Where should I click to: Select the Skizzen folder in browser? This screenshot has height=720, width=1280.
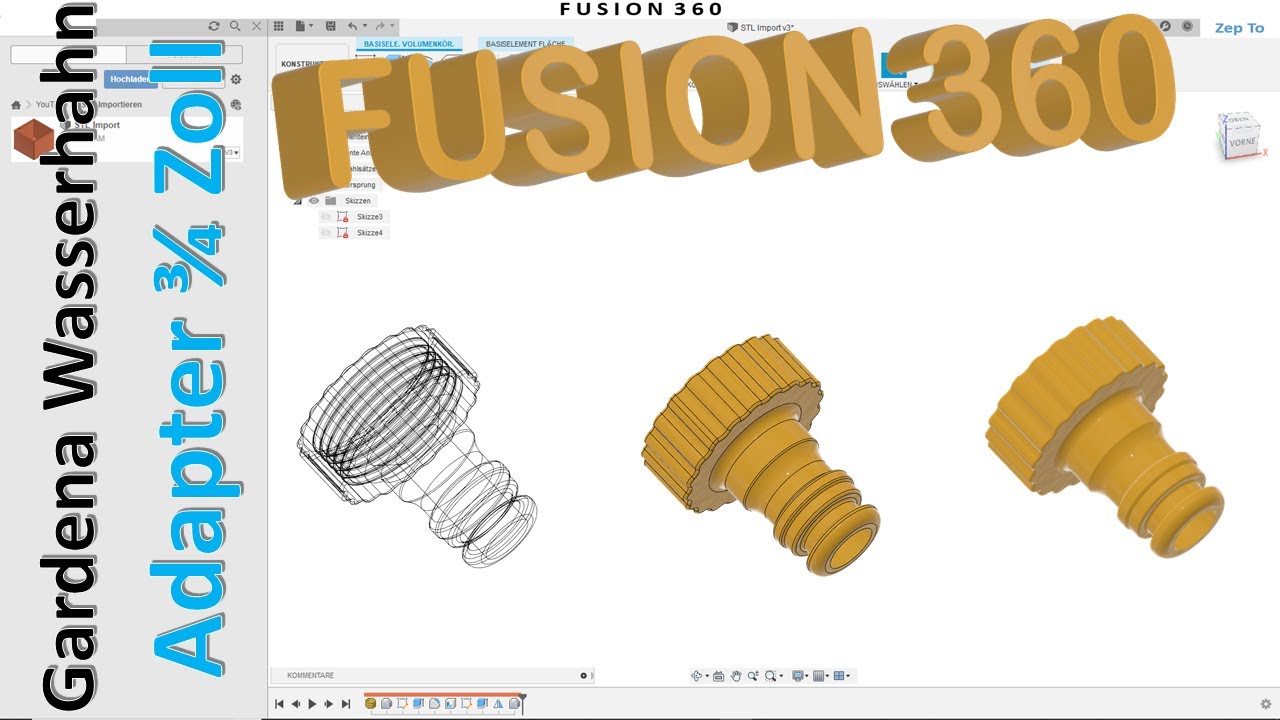pyautogui.click(x=357, y=201)
